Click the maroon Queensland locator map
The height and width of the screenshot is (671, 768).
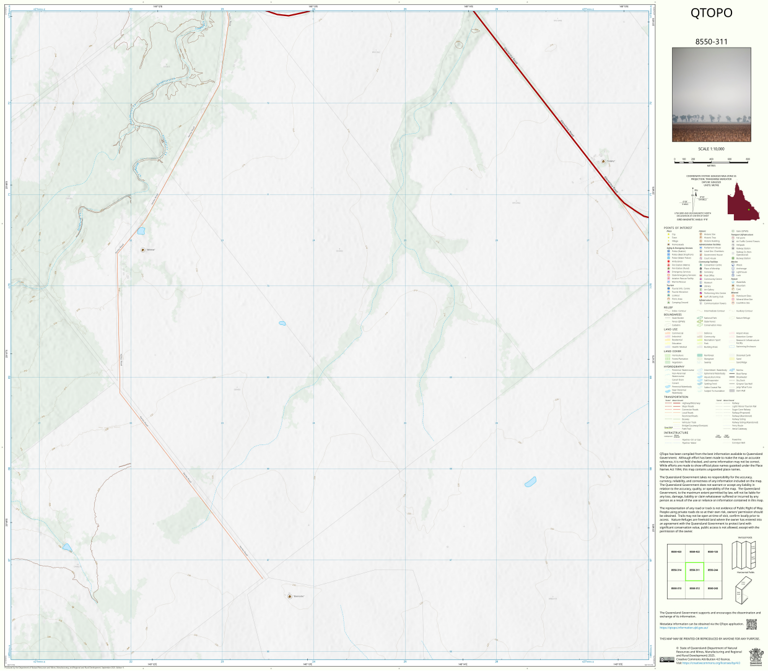point(743,201)
